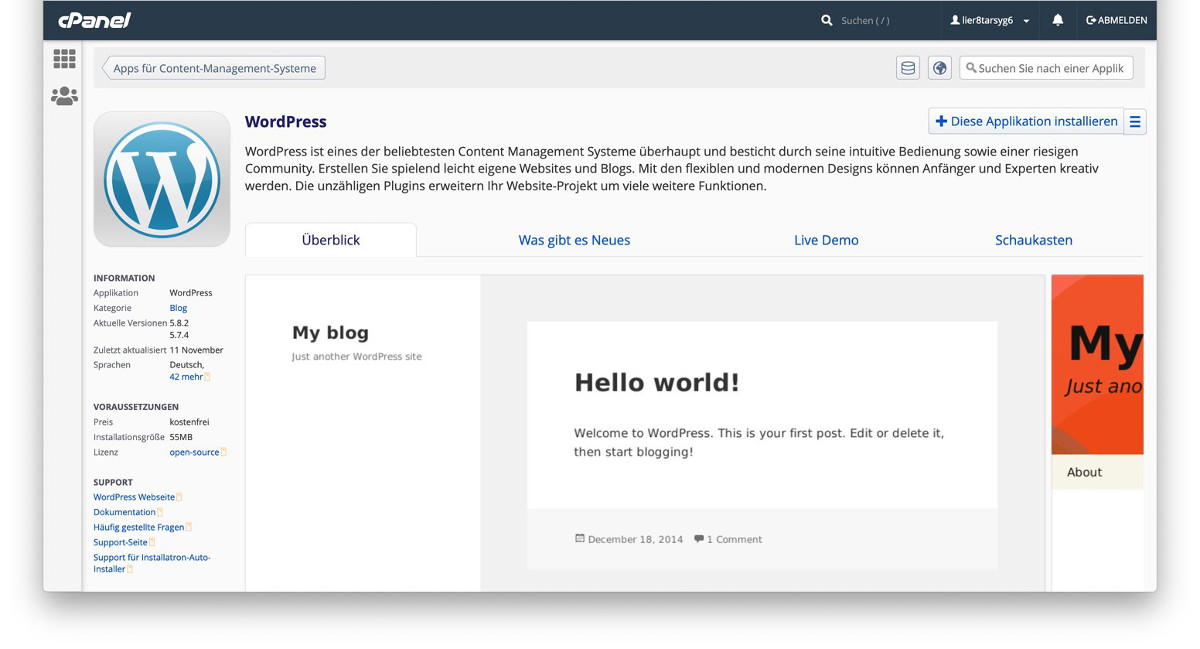Open the open-source license link
Image resolution: width=1200 pixels, height=649 pixels.
coord(194,452)
